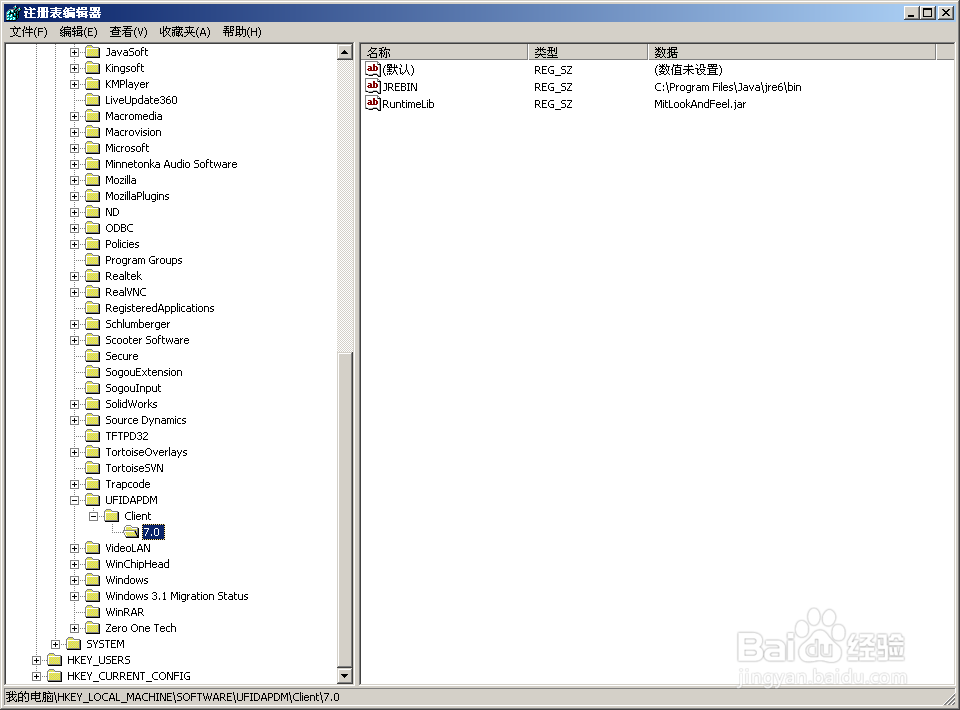Click the WinRAR folder icon
960x710 pixels.
pyautogui.click(x=92, y=612)
